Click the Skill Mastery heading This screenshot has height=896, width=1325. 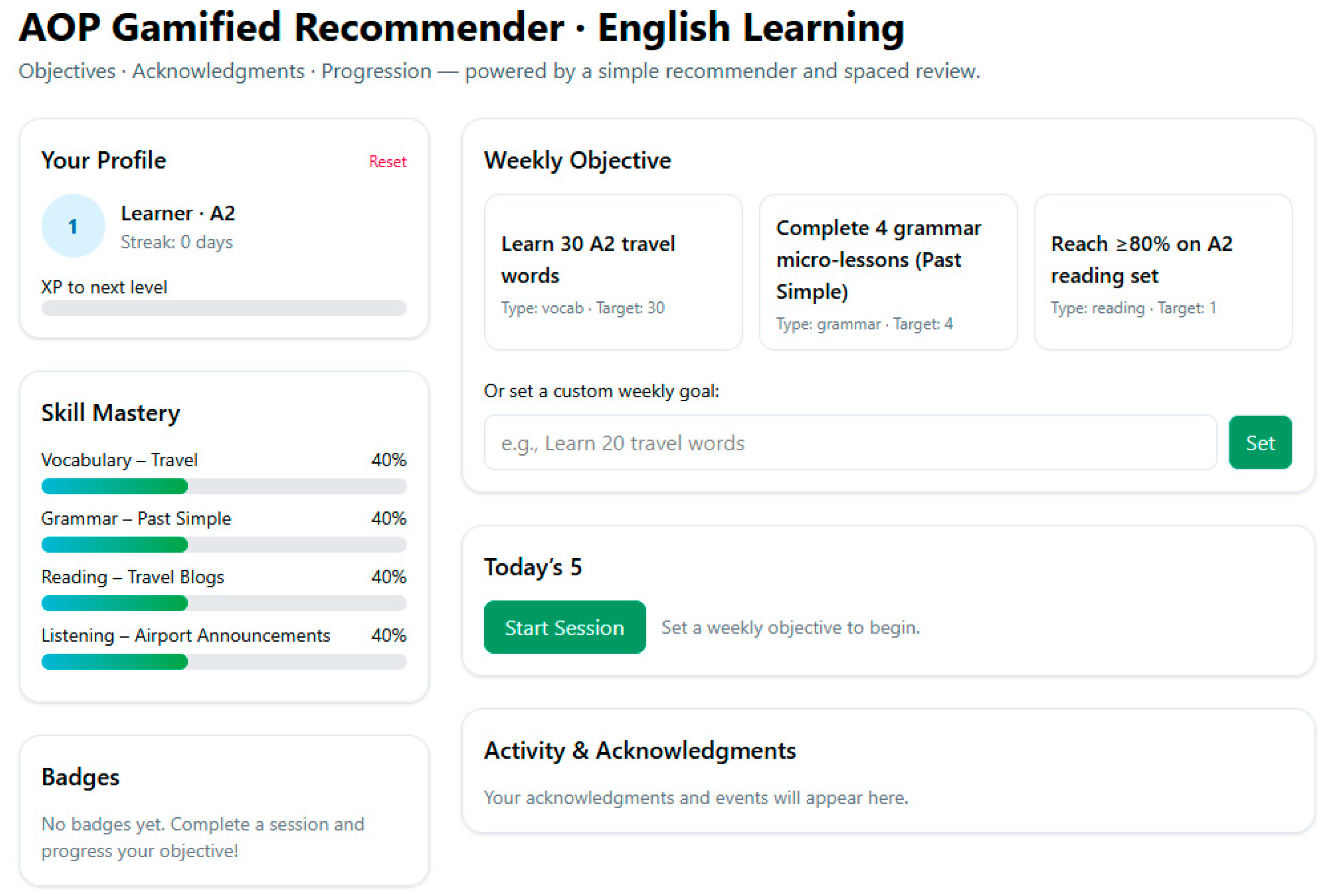pos(110,412)
